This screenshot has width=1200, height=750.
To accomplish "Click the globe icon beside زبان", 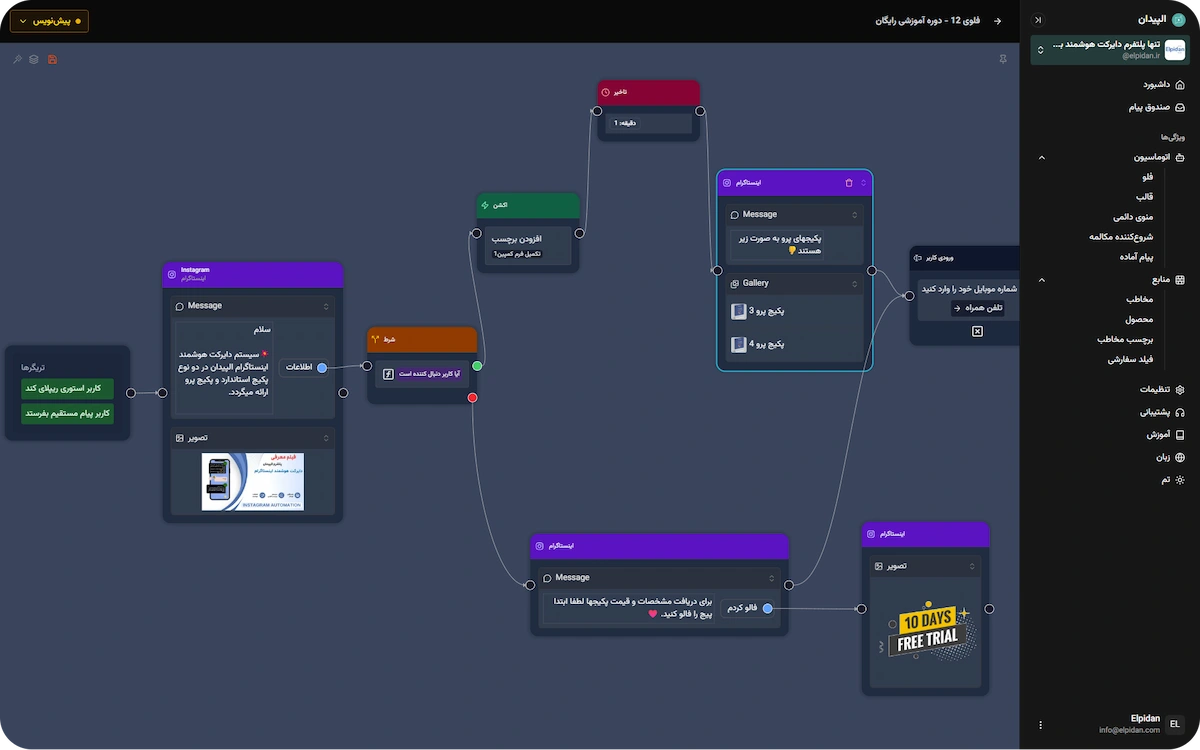I will [x=1180, y=457].
